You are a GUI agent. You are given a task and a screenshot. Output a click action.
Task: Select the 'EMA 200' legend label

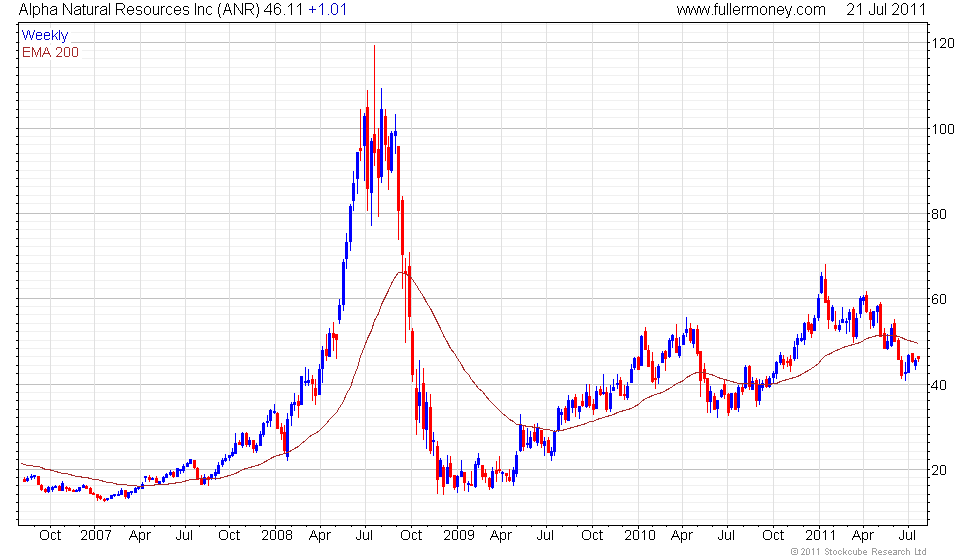point(50,52)
